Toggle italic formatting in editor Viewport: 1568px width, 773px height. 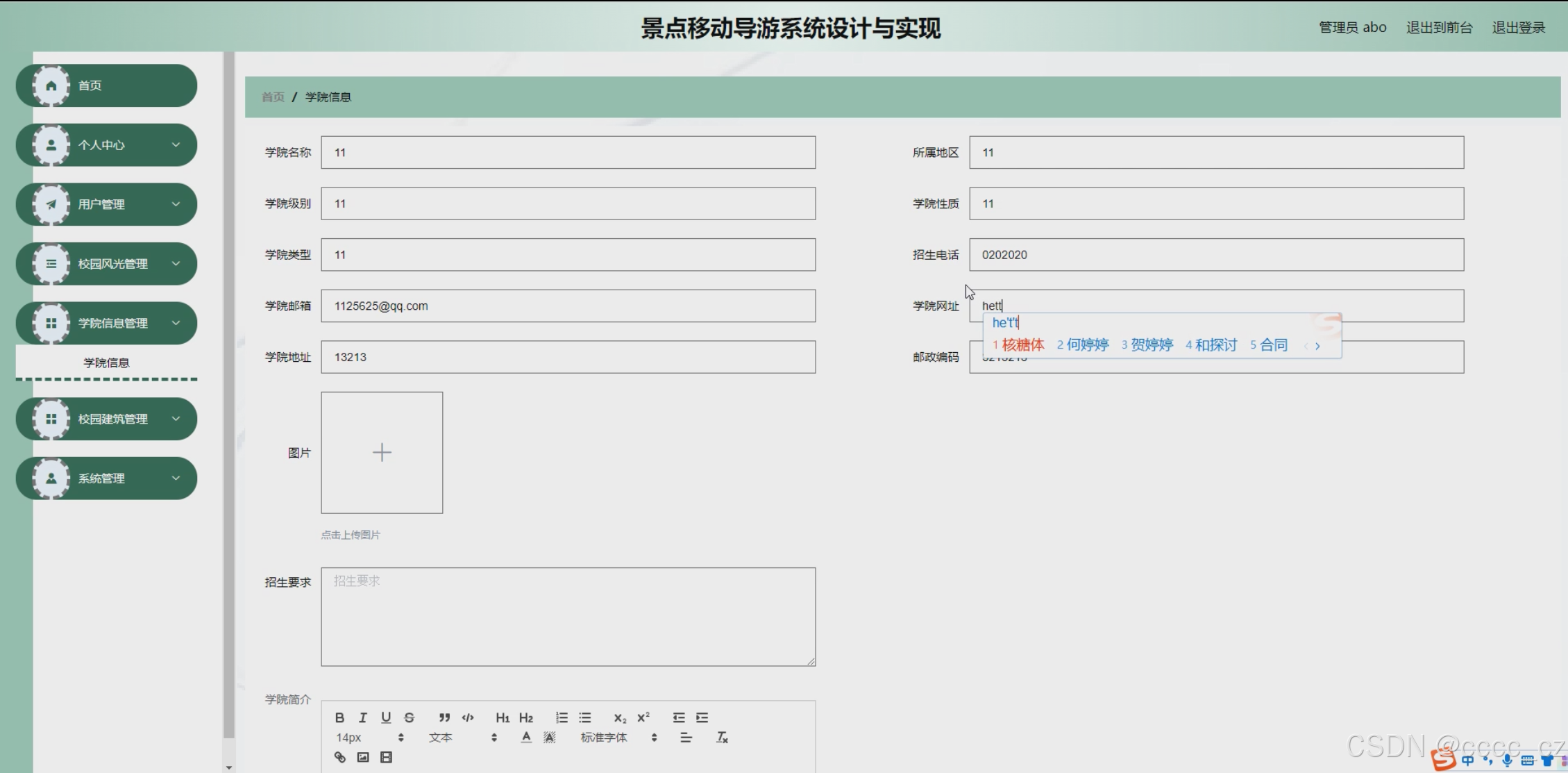click(362, 717)
